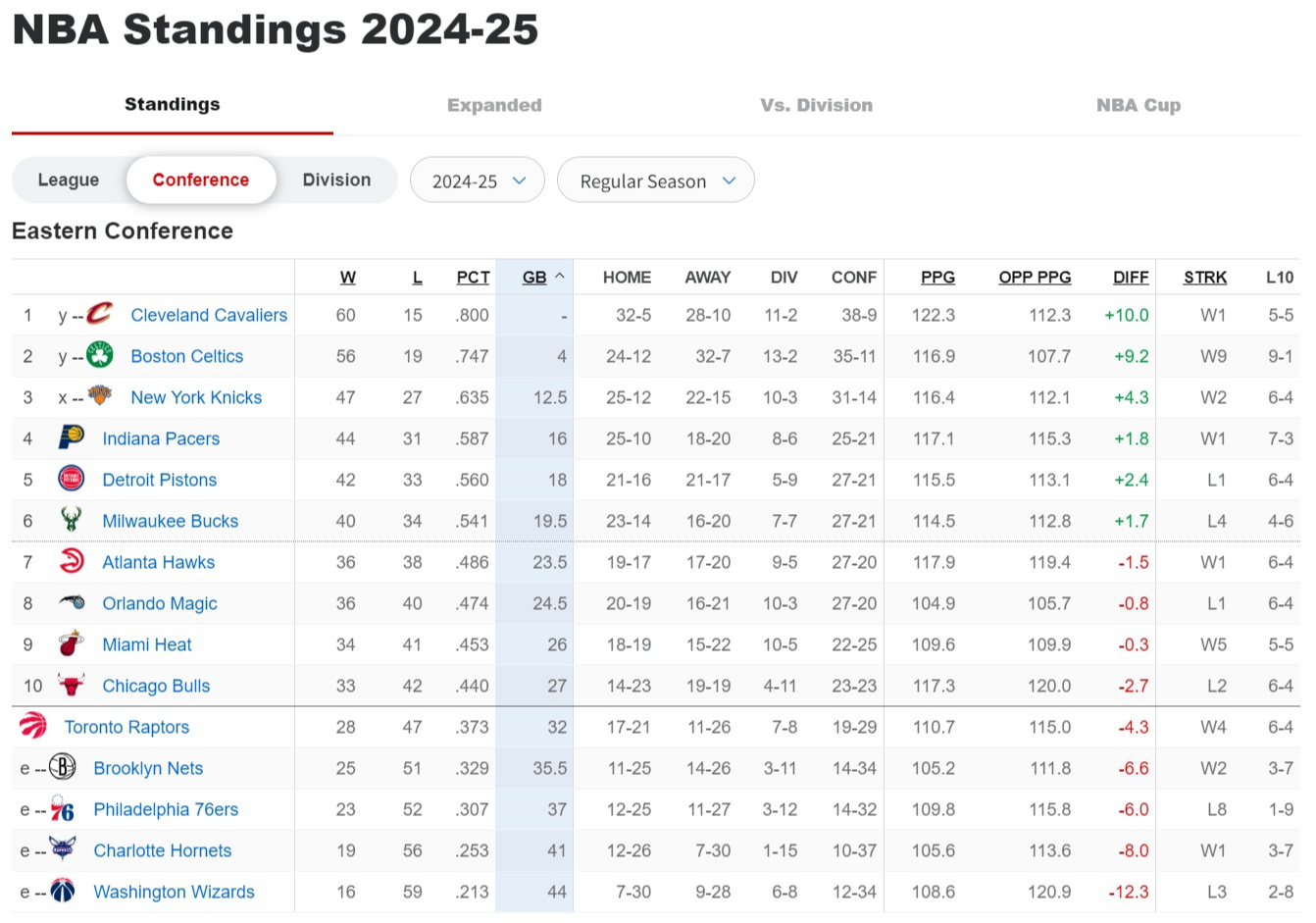Sort standings by OPP PPG column
The width and height of the screenshot is (1316, 923).
[1035, 278]
